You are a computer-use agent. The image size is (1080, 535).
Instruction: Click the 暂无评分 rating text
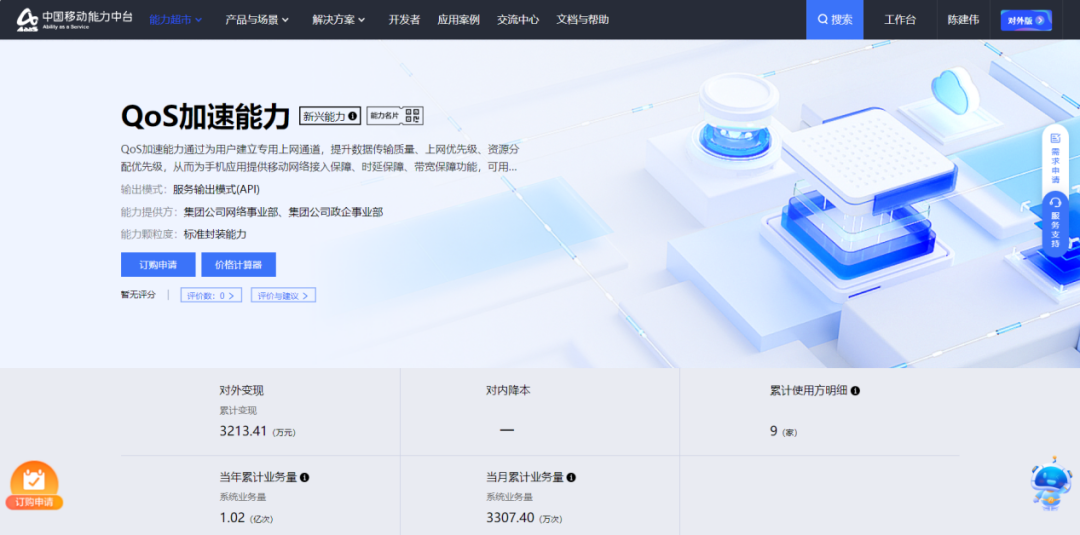tap(138, 295)
